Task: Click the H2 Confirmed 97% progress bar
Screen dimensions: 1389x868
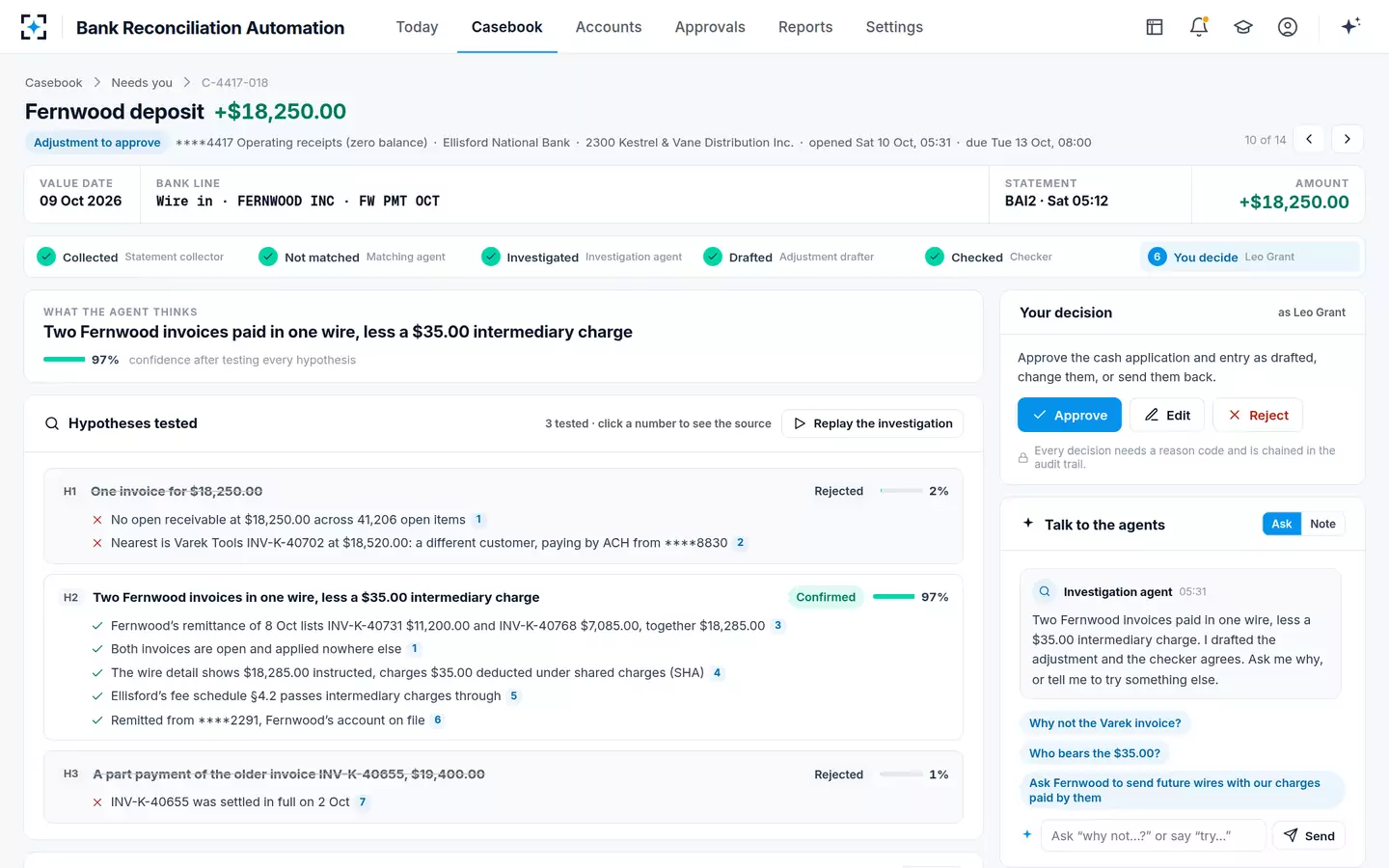Action: point(893,597)
